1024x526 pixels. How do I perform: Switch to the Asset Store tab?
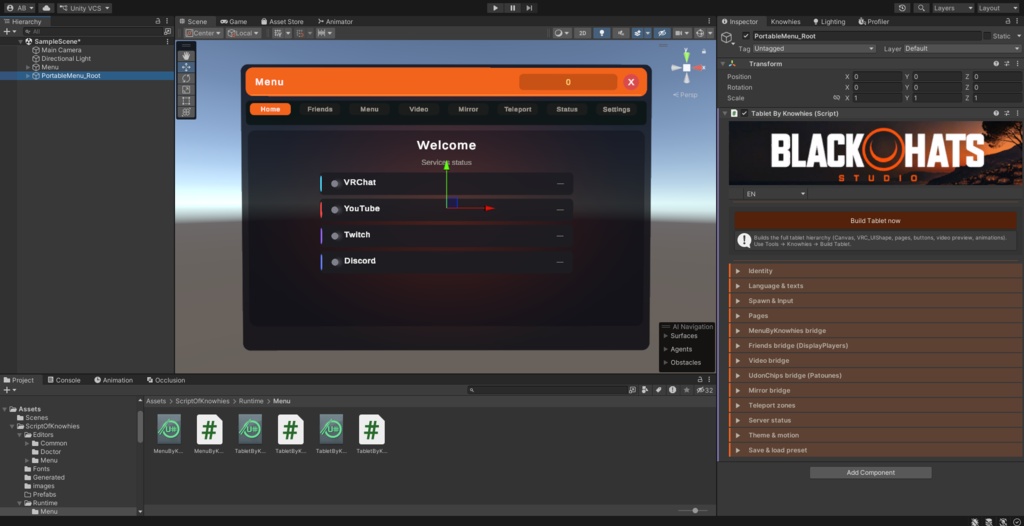[x=281, y=22]
